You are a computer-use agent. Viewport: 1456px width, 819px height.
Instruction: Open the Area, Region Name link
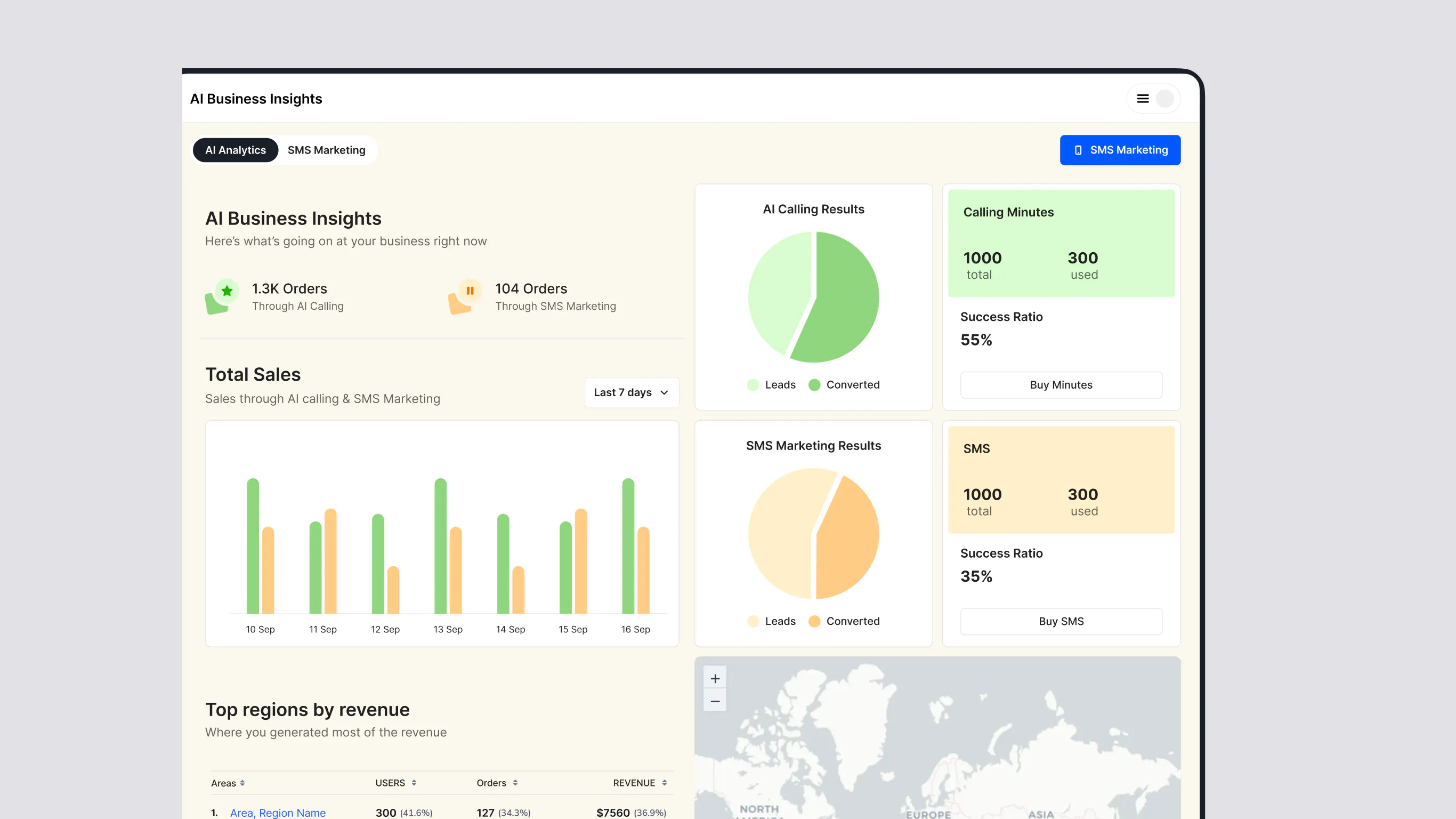278,812
